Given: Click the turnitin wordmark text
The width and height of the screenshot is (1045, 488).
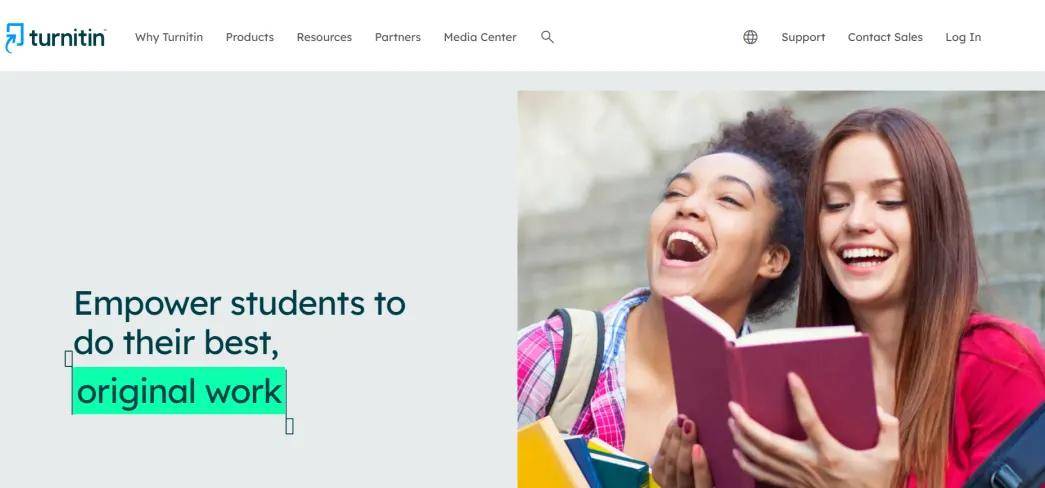Looking at the screenshot, I should coord(67,38).
